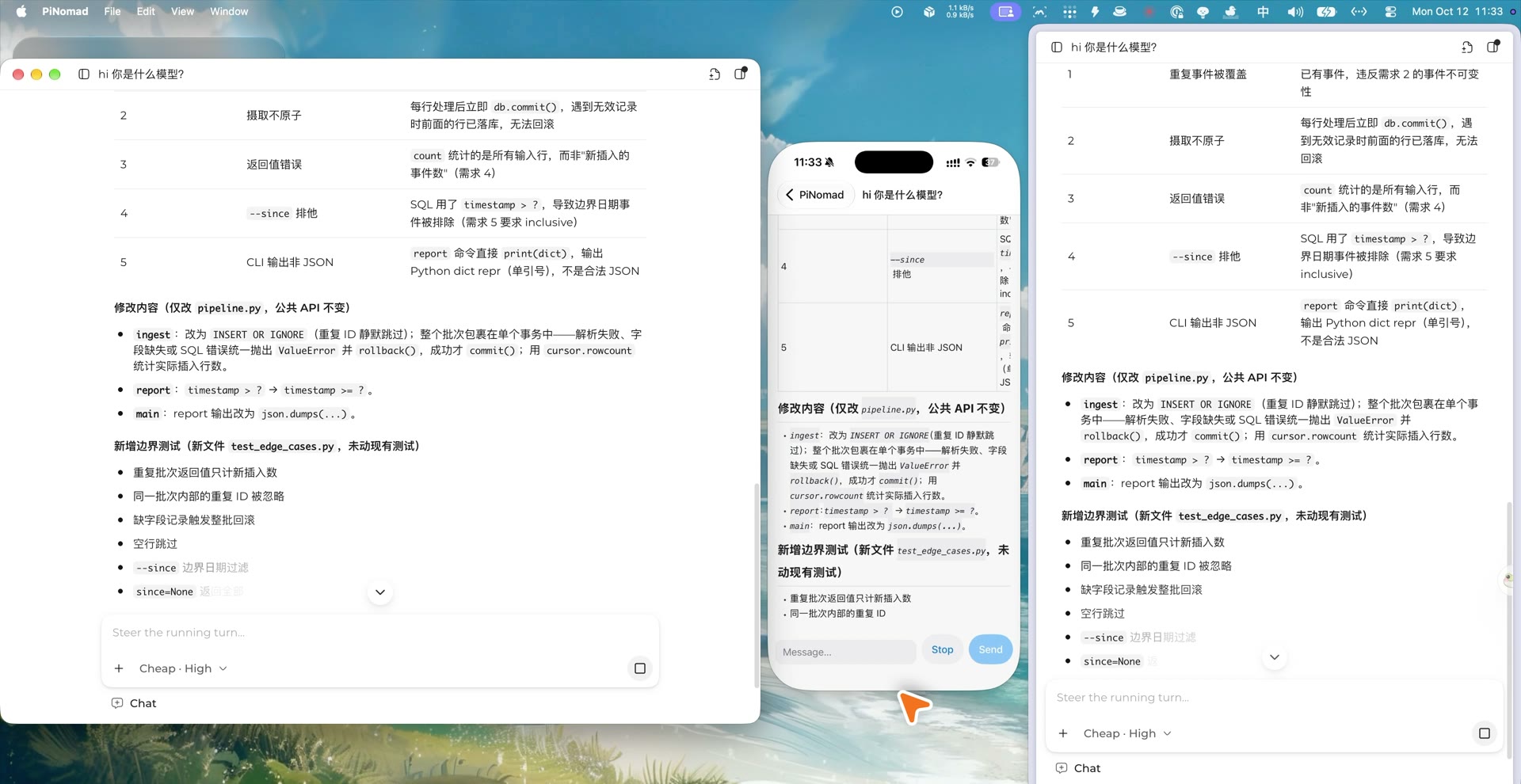Open the volume control in menu bar
Viewport: 1521px width, 784px height.
pos(1295,12)
